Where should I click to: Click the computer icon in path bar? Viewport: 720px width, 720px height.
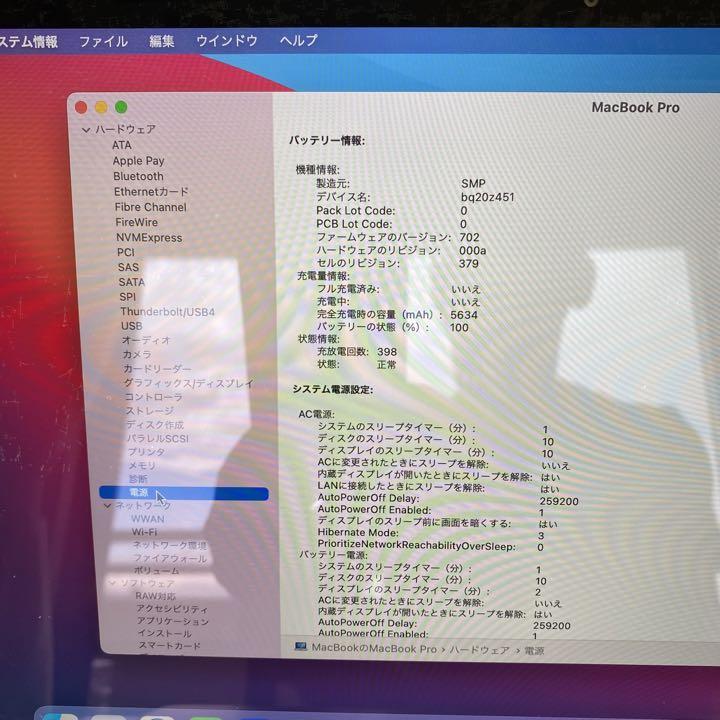pos(301,647)
